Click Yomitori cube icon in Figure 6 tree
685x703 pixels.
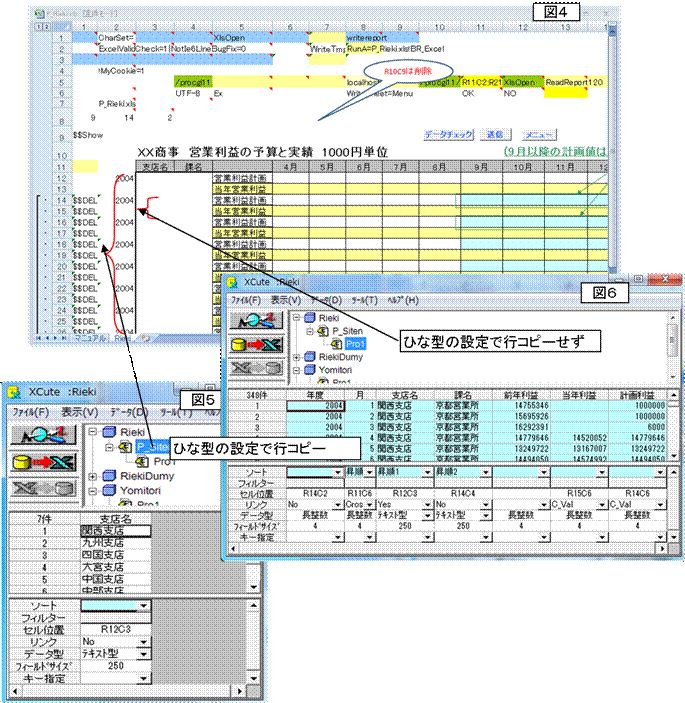[310, 370]
